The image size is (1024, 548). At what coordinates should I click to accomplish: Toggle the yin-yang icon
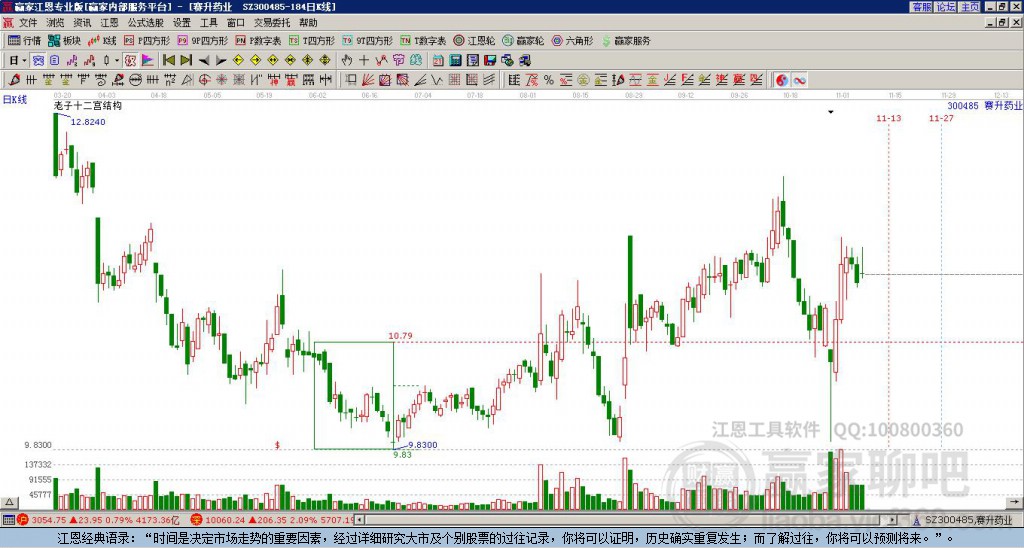(x=782, y=80)
